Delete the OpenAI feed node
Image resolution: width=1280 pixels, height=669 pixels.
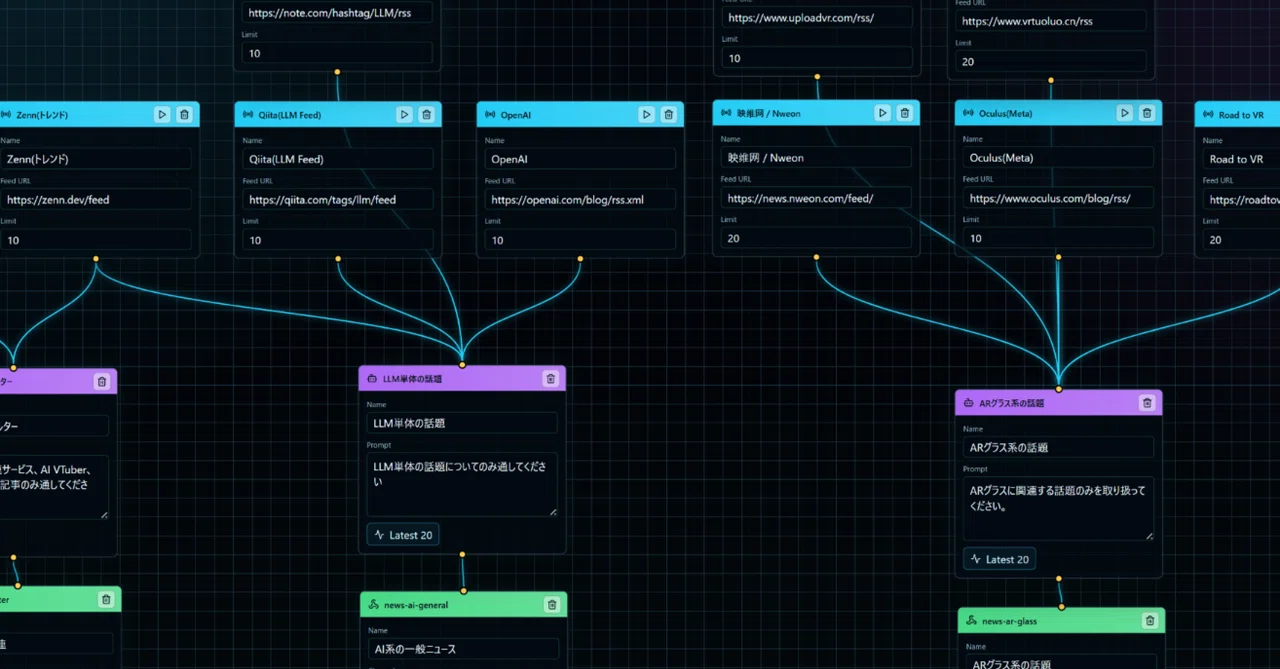point(669,115)
